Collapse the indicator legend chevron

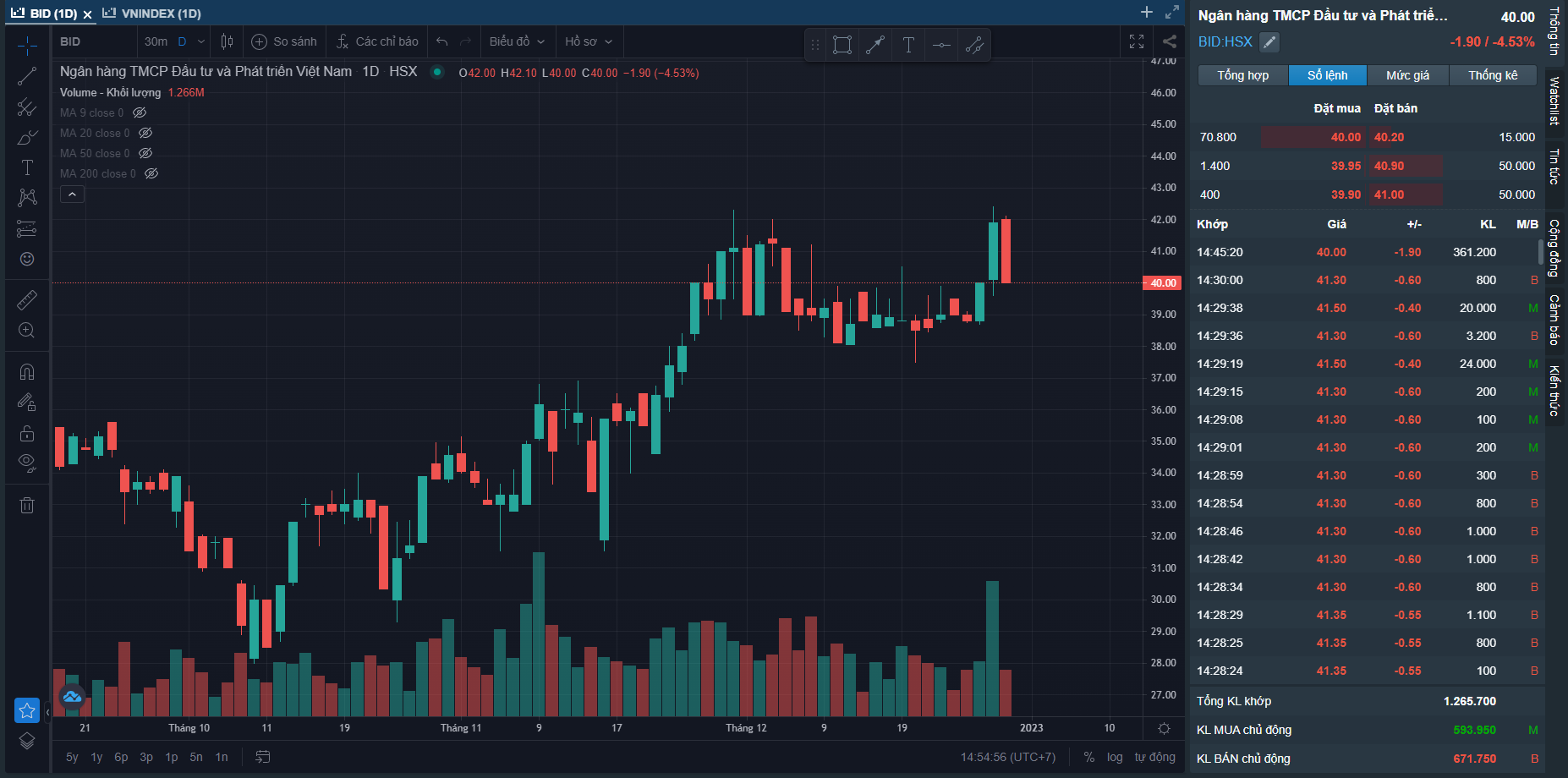[72, 194]
